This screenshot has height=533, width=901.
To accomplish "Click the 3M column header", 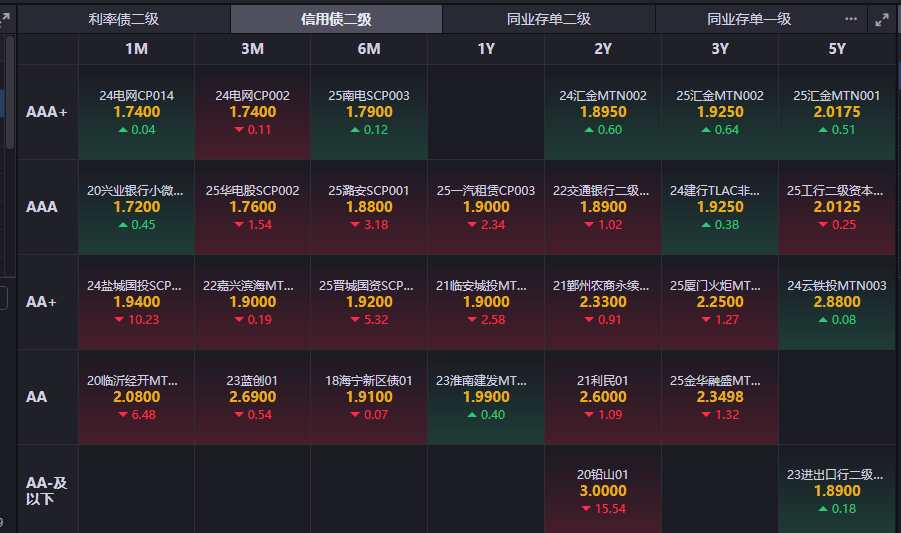I will coord(252,49).
